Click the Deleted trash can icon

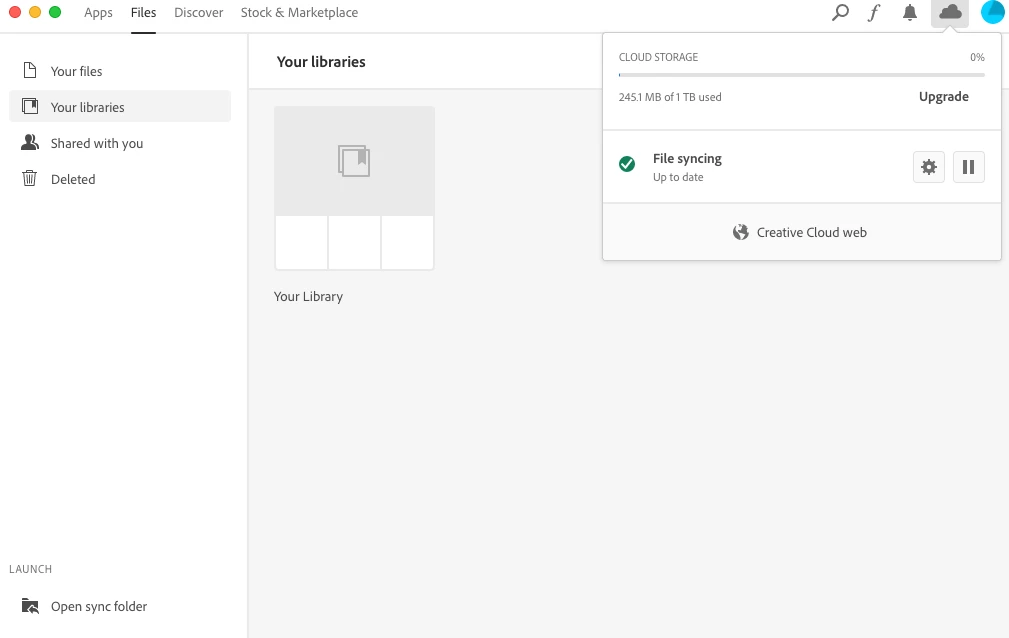(30, 178)
